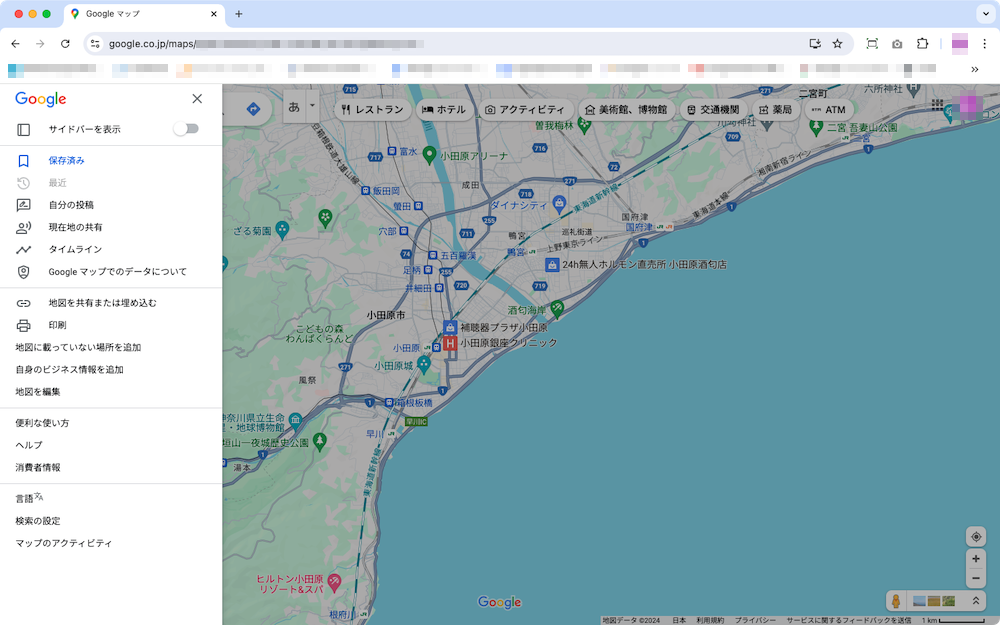Filter map by ホテル
The image size is (1000, 625).
[x=444, y=110]
